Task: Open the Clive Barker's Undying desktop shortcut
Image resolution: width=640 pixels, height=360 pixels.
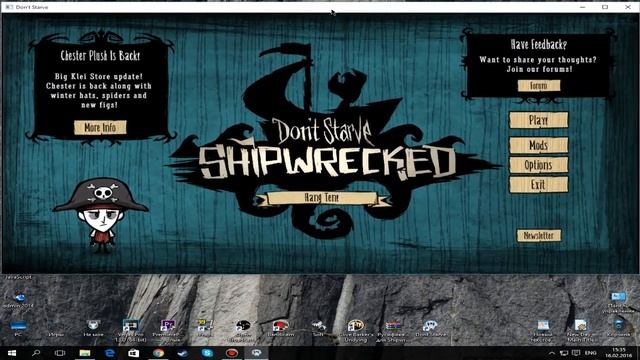Action: point(356,331)
